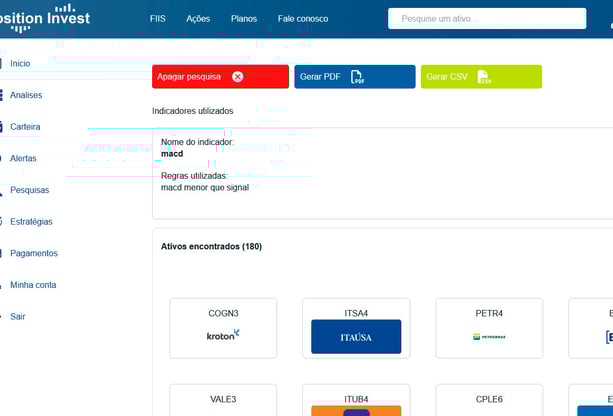The image size is (613, 416).
Task: Open the Fale conosco link
Action: [x=303, y=19]
